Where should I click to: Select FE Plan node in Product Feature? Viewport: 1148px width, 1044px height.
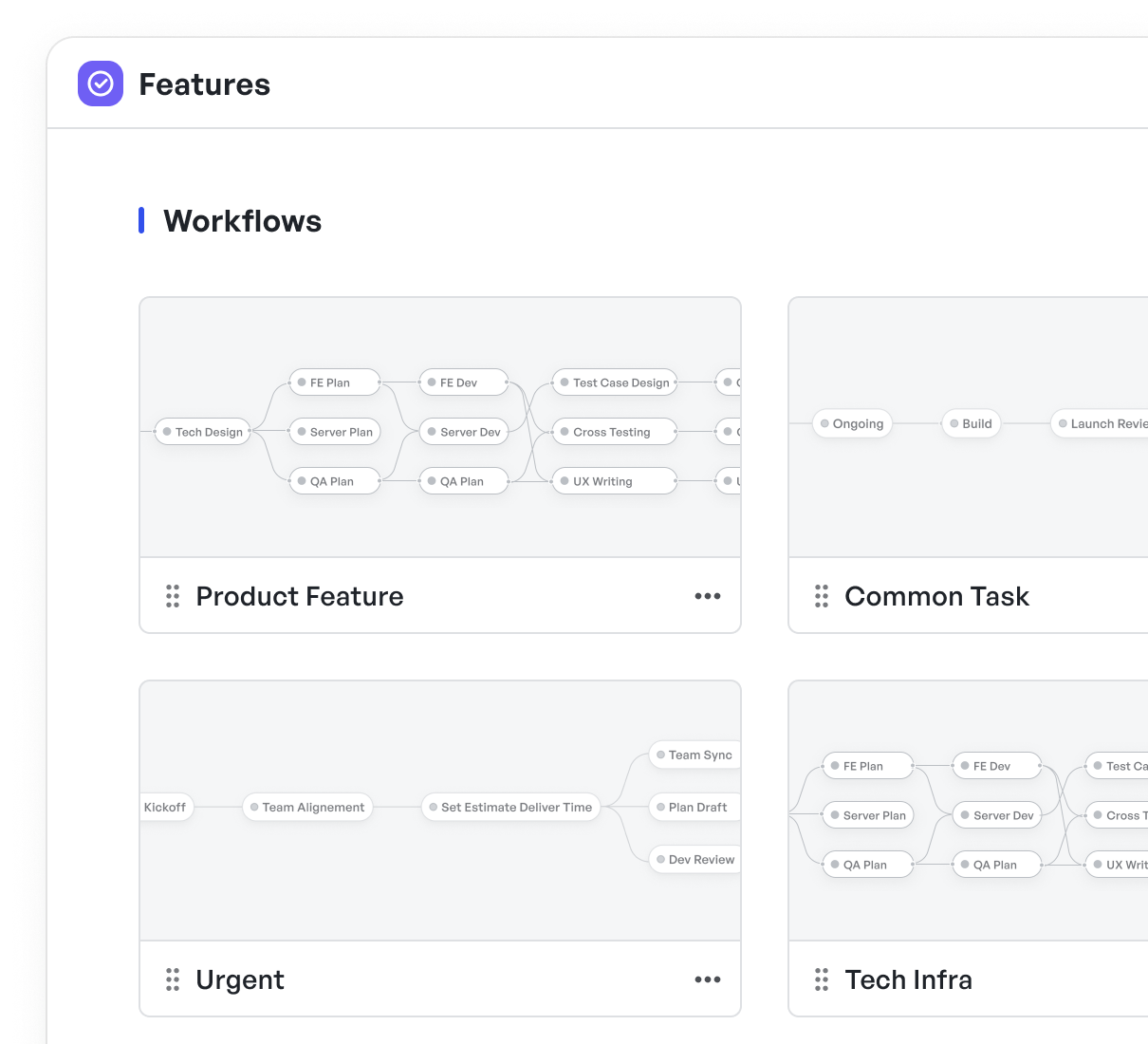point(334,382)
